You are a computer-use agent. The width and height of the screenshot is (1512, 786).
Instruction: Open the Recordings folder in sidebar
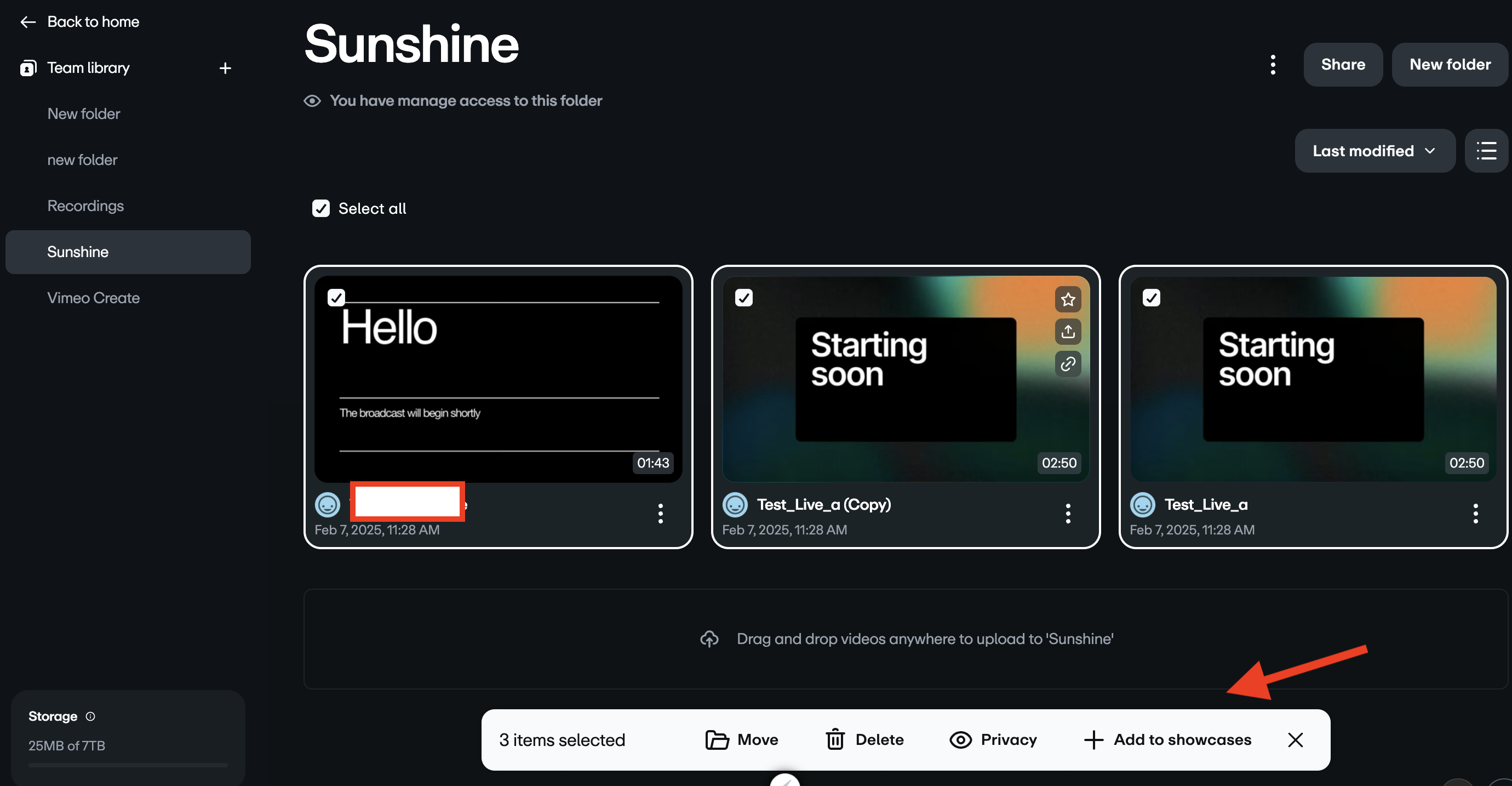[85, 205]
